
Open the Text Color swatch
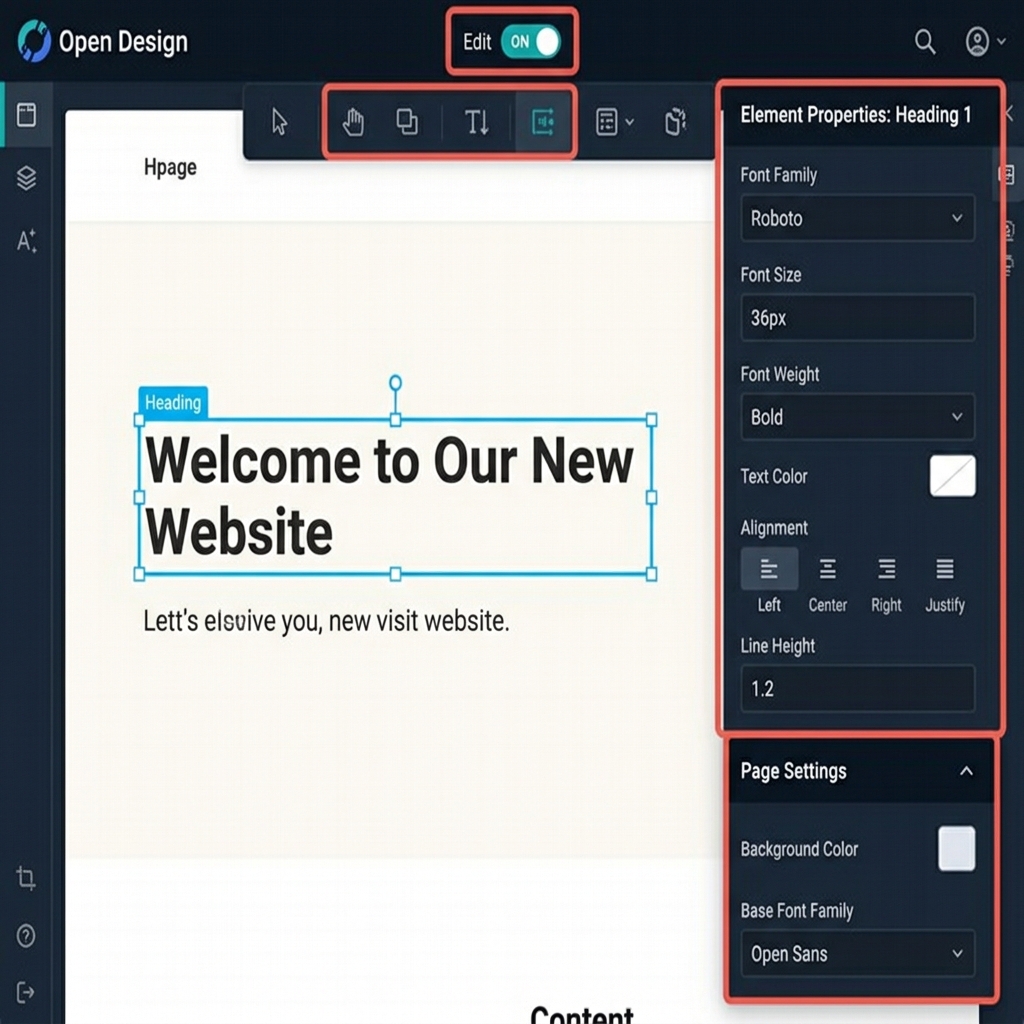(x=952, y=476)
